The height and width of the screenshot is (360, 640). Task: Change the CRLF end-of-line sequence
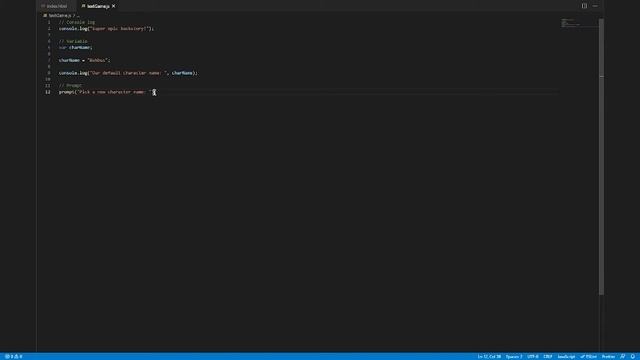pos(548,356)
